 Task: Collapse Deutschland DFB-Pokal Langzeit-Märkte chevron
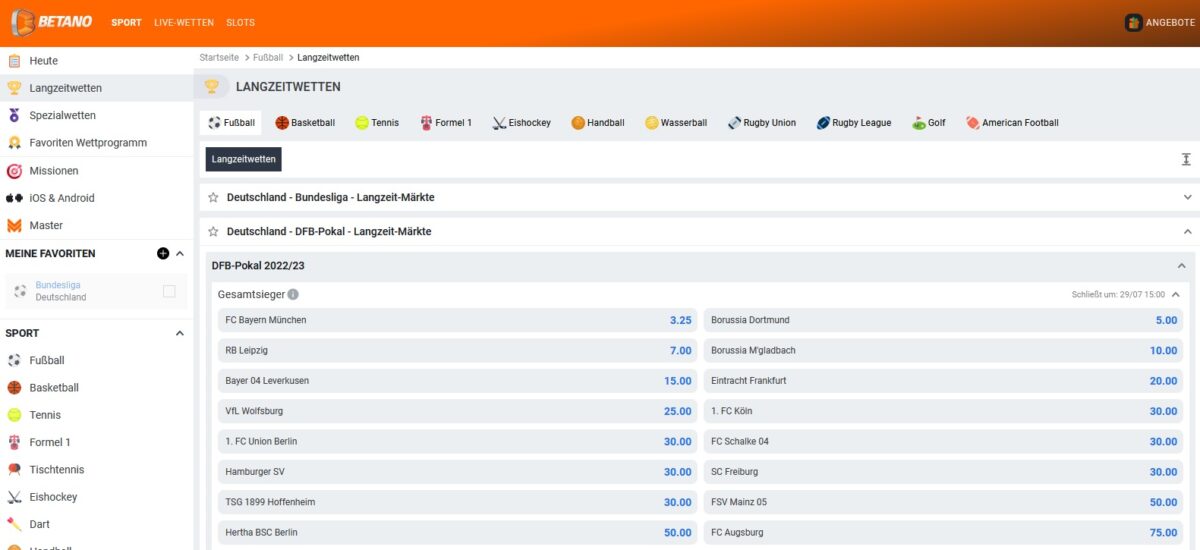click(1187, 231)
